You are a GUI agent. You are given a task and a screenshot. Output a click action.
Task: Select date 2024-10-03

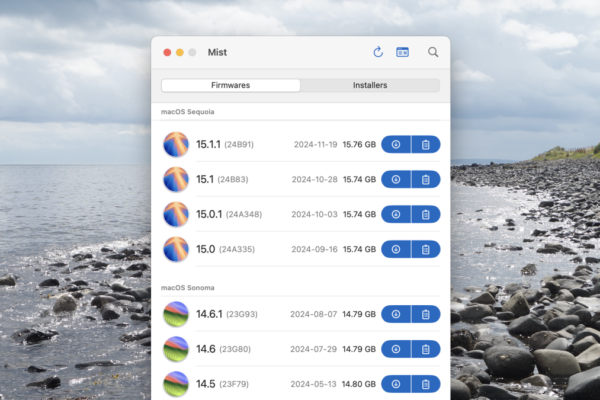coord(315,215)
